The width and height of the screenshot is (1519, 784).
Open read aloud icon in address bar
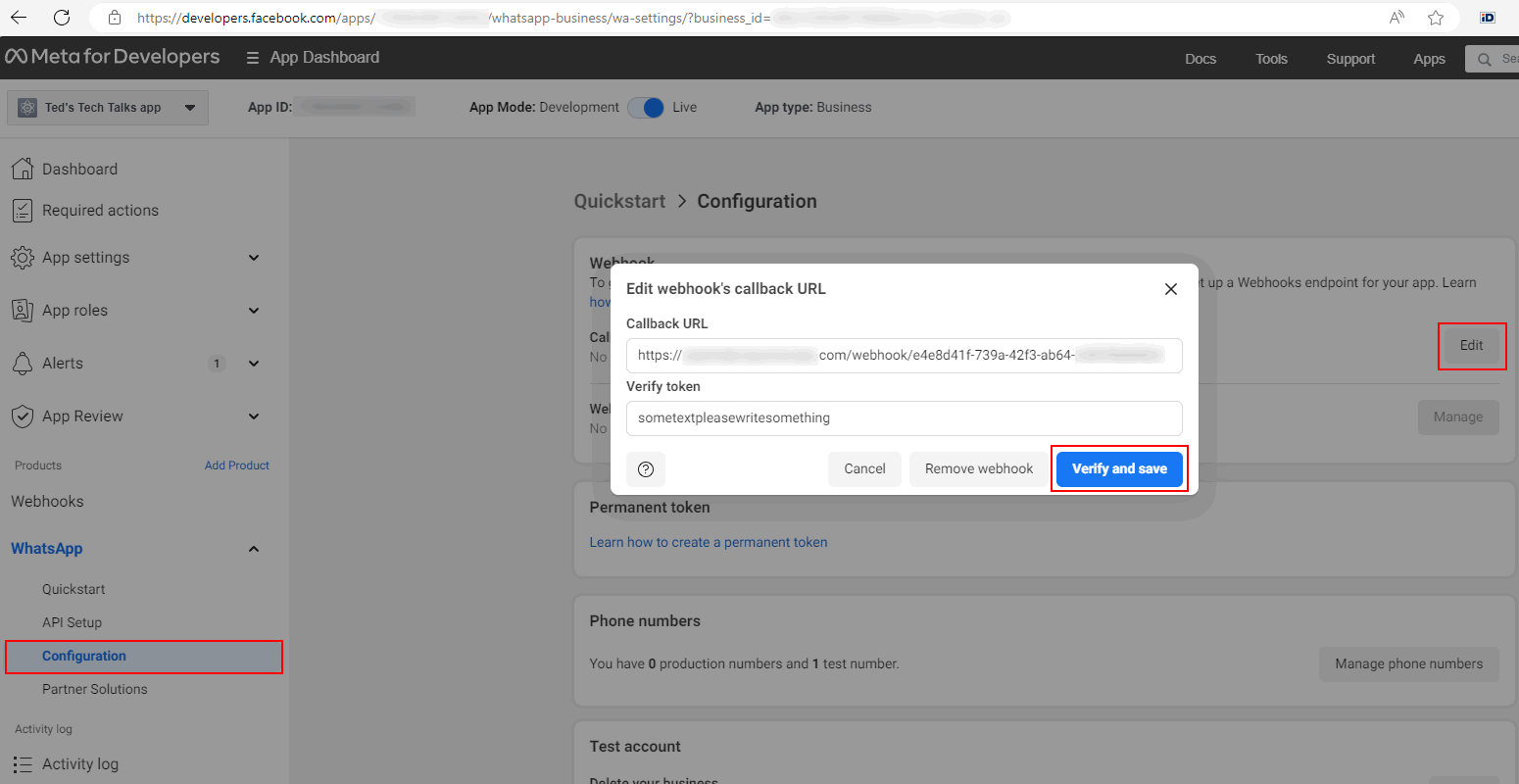coord(1396,18)
